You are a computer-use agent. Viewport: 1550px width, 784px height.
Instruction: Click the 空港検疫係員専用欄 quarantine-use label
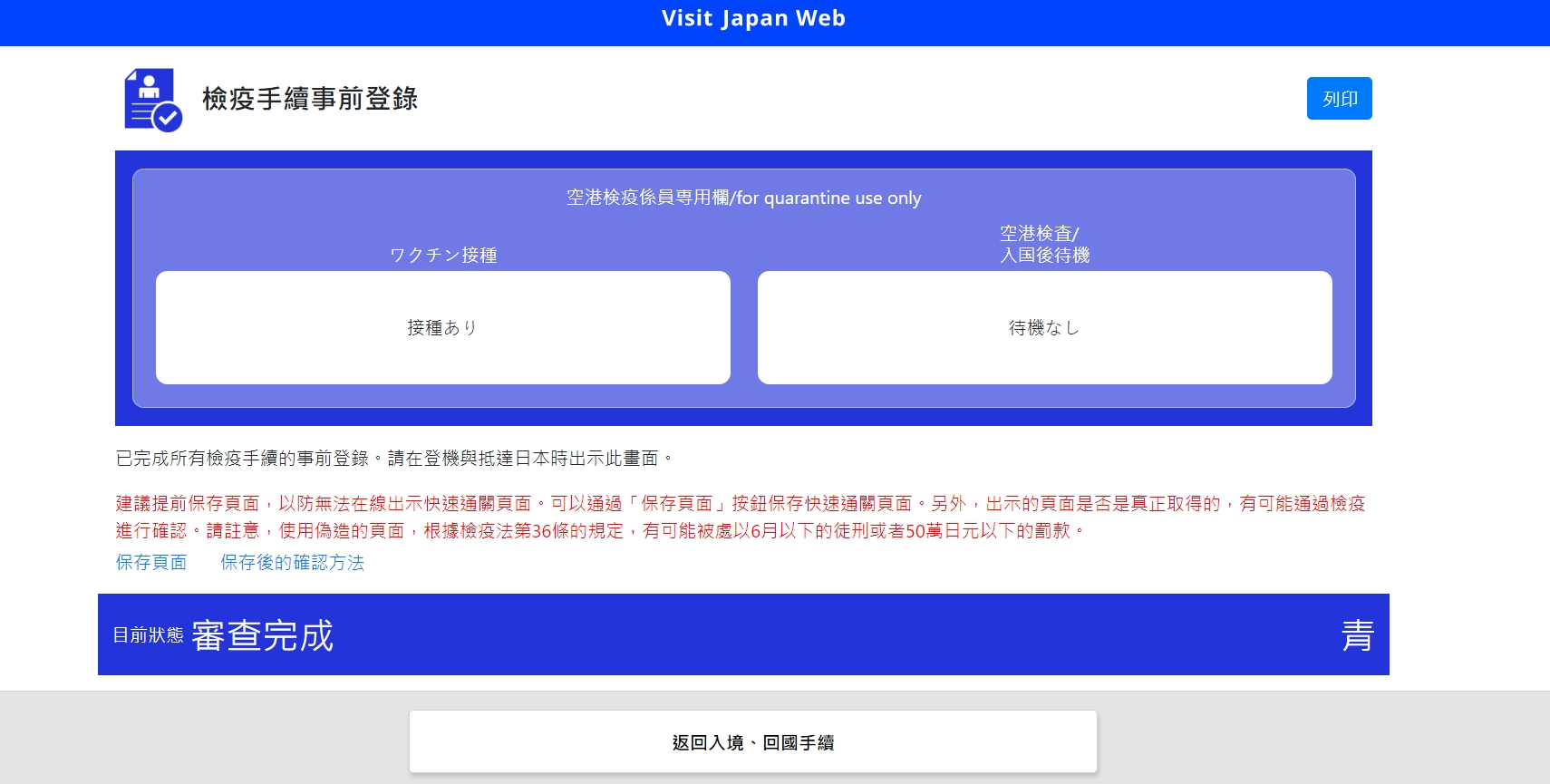tap(743, 198)
